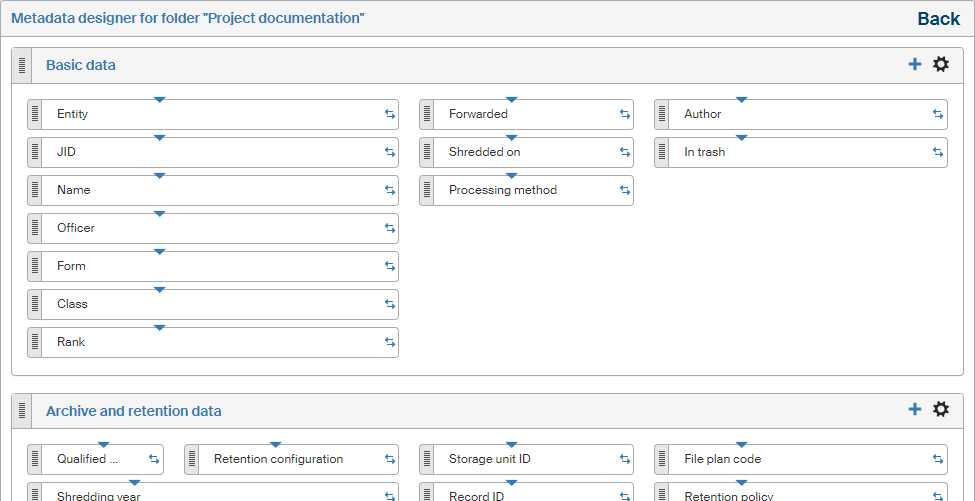This screenshot has width=975, height=501.
Task: Grab the Basic data section drag handle
Action: (x=22, y=66)
